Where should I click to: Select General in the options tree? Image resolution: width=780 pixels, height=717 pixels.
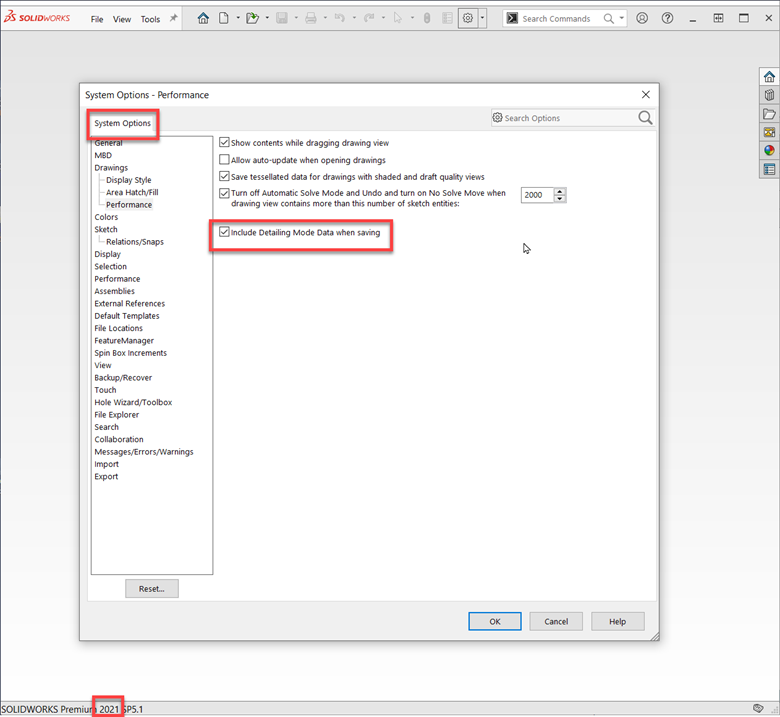tap(108, 143)
